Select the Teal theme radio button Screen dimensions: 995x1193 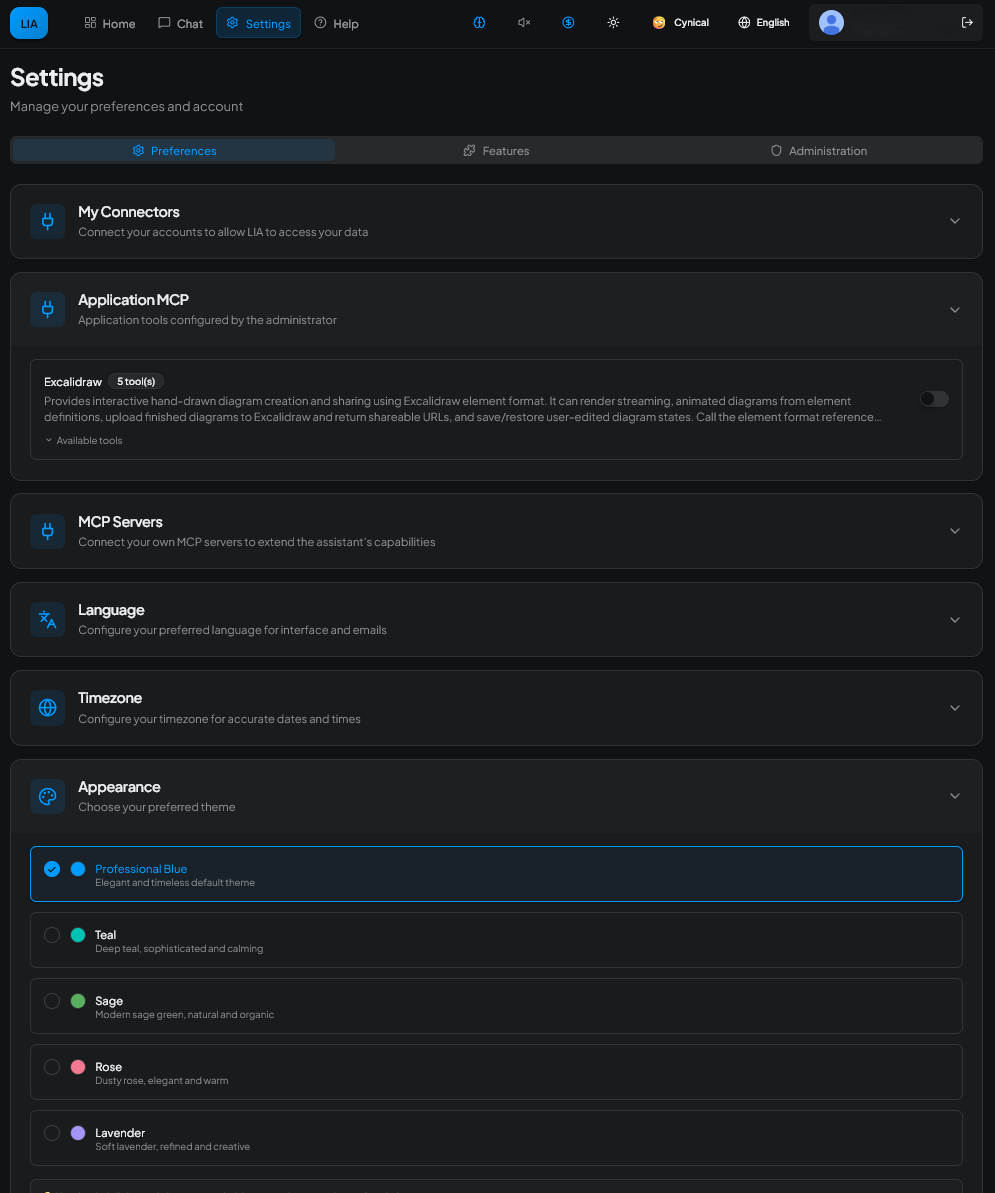click(x=52, y=935)
